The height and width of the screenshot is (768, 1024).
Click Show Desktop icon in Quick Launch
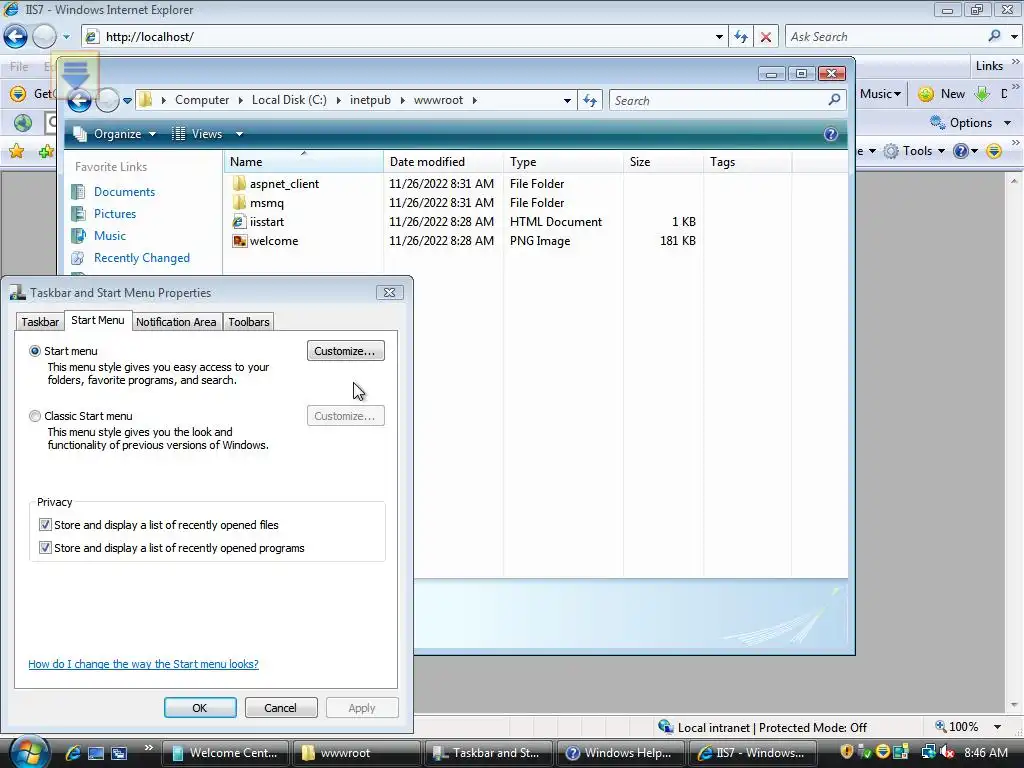(x=96, y=753)
